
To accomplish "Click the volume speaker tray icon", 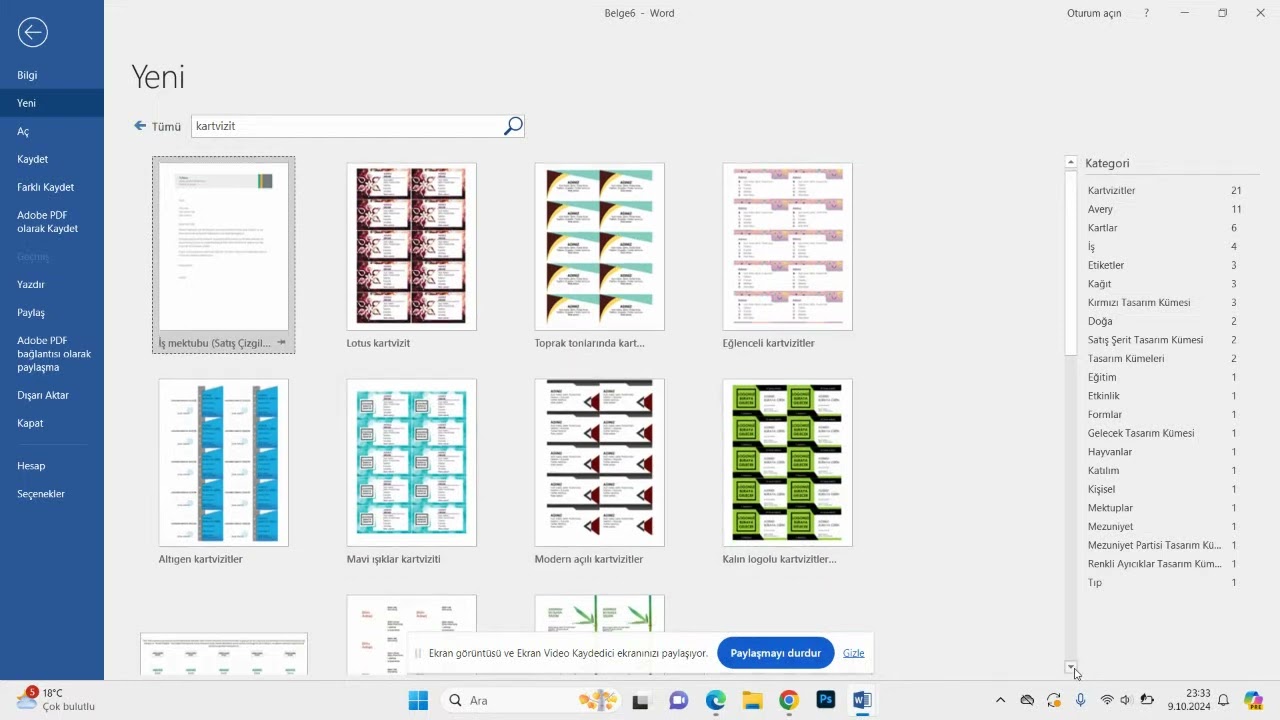I will tap(1126, 700).
